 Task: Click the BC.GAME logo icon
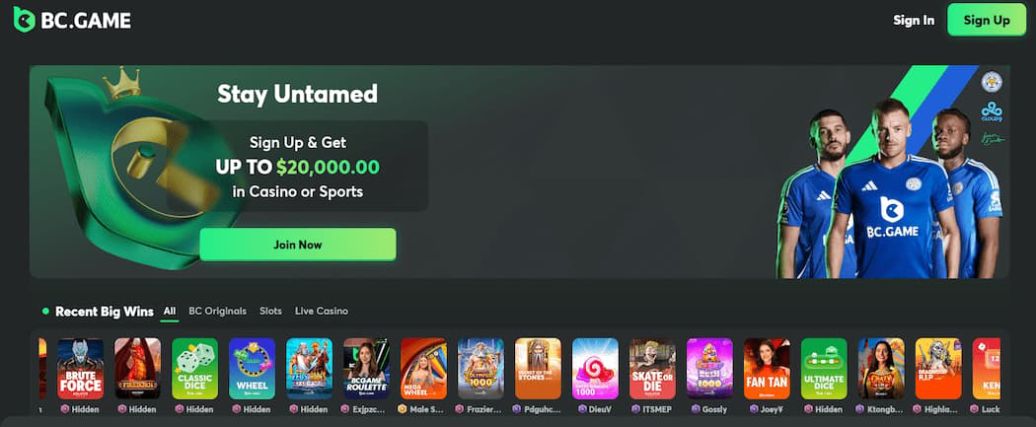pos(24,20)
